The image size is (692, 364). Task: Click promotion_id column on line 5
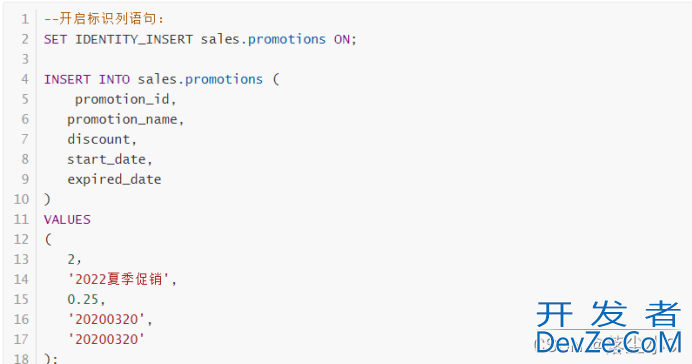tap(122, 99)
